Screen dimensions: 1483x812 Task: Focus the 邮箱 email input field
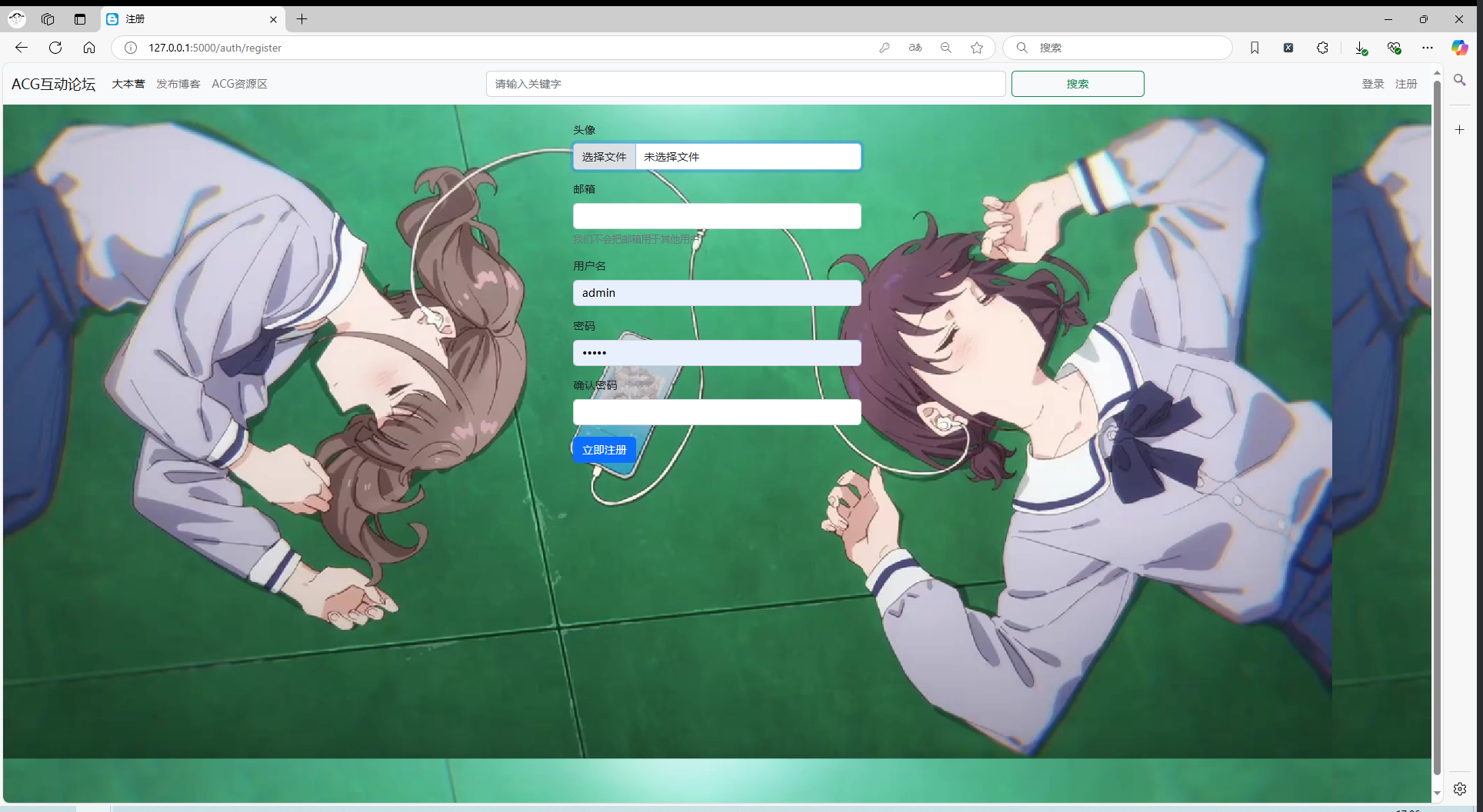click(717, 216)
